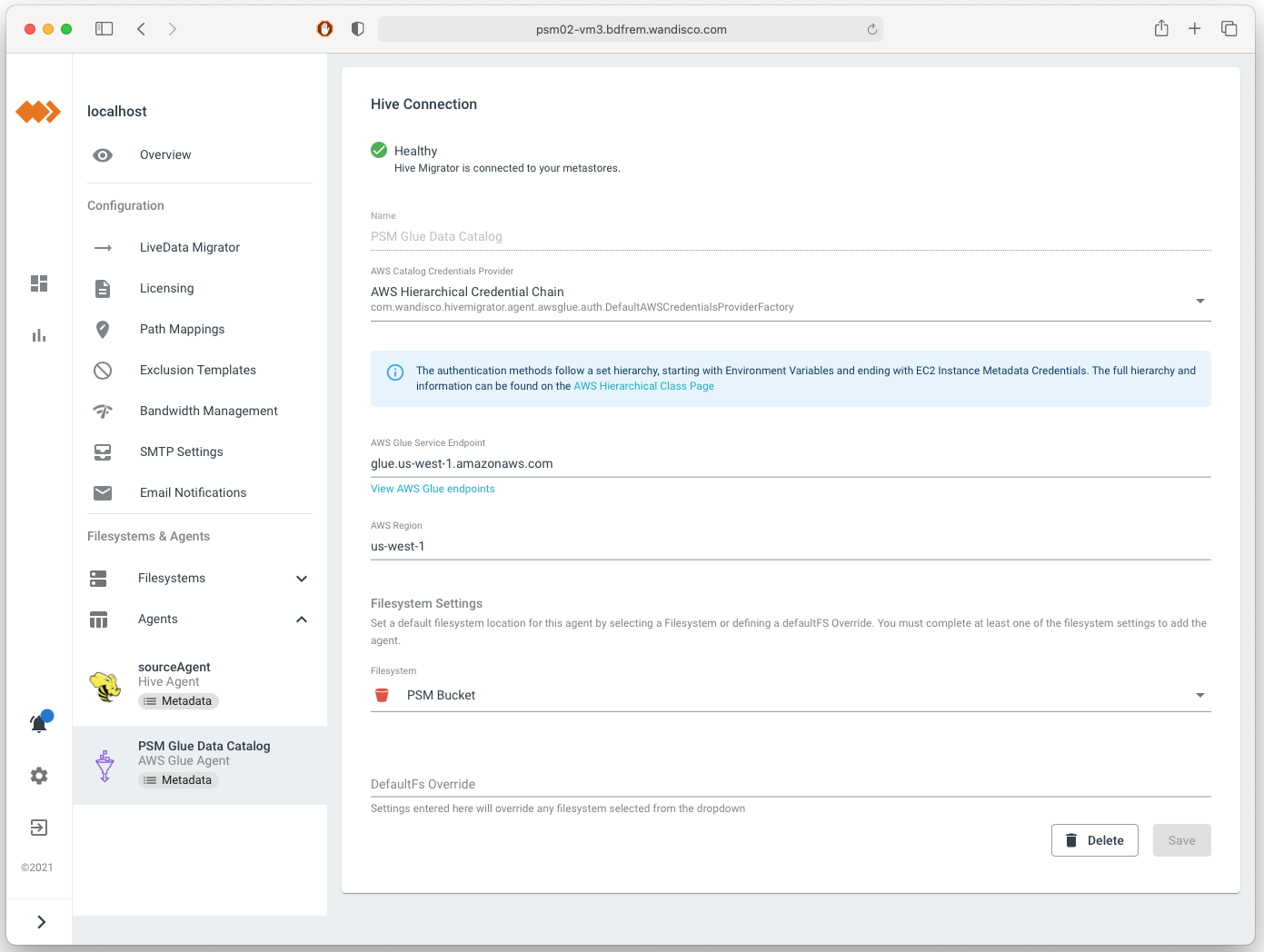Click the privacy shield icon in toolbar
Viewport: 1264px width, 952px height.
coord(358,29)
